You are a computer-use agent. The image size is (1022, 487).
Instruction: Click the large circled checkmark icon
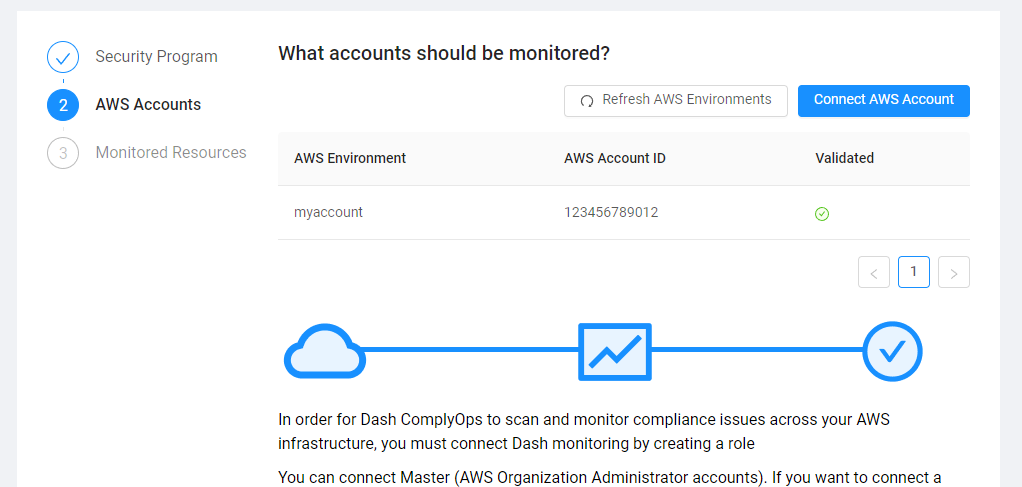(892, 351)
